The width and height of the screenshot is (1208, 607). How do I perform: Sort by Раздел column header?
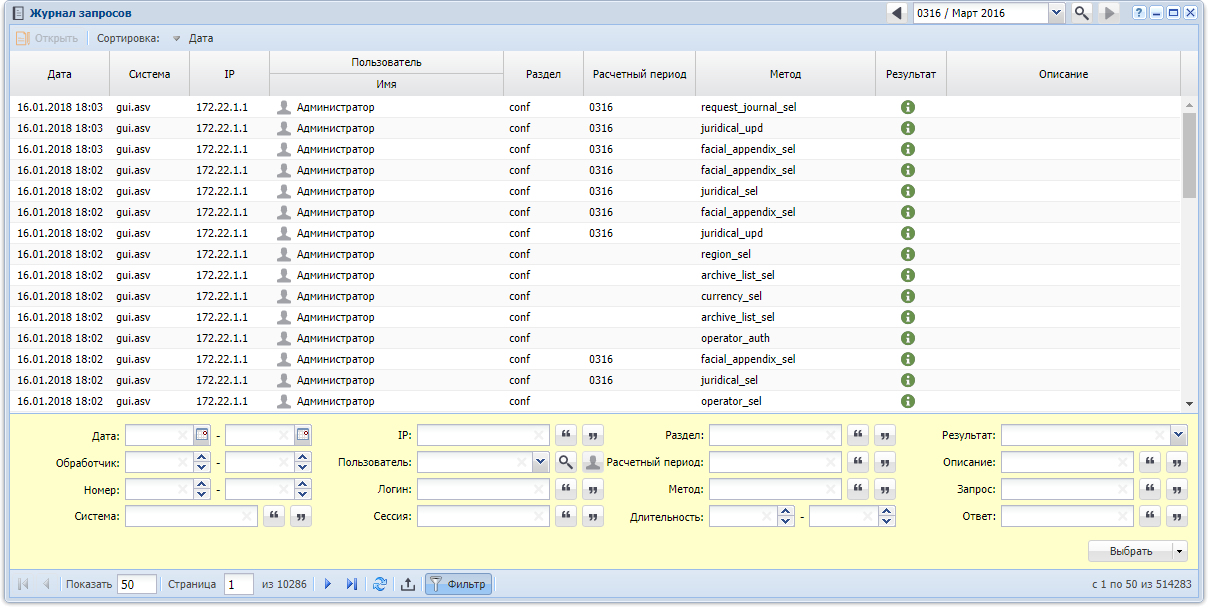pos(543,74)
